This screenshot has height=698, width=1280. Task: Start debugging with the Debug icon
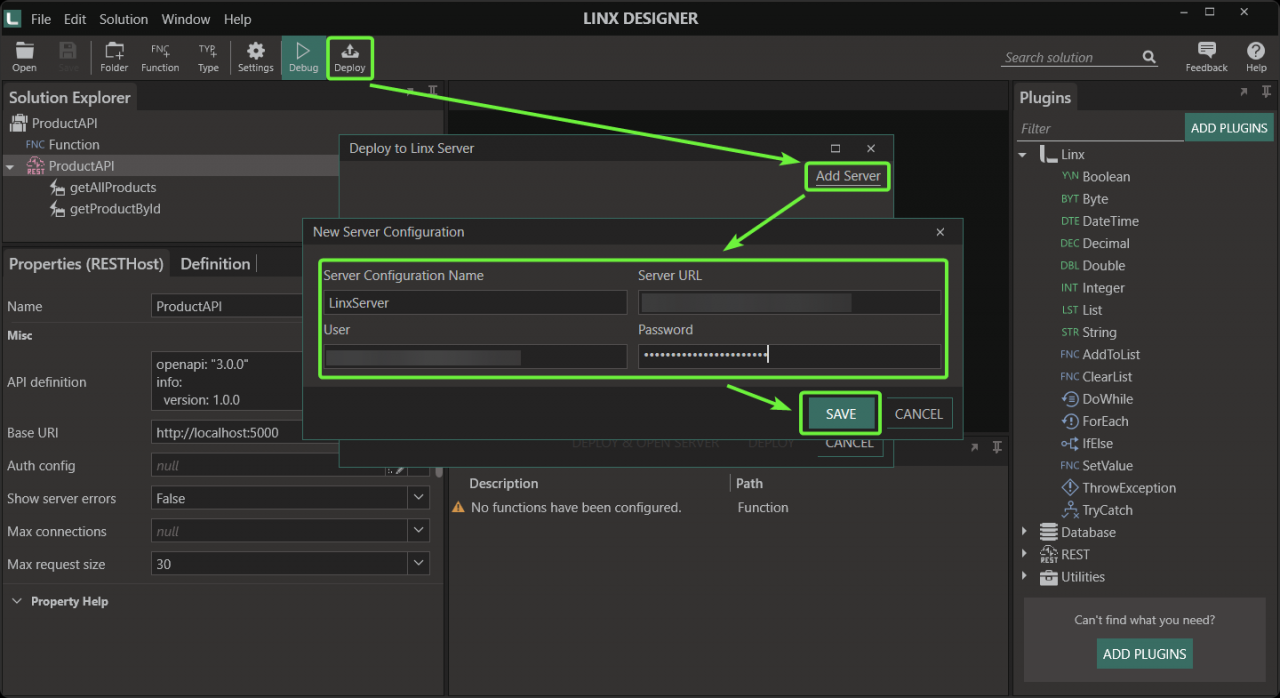coord(303,57)
